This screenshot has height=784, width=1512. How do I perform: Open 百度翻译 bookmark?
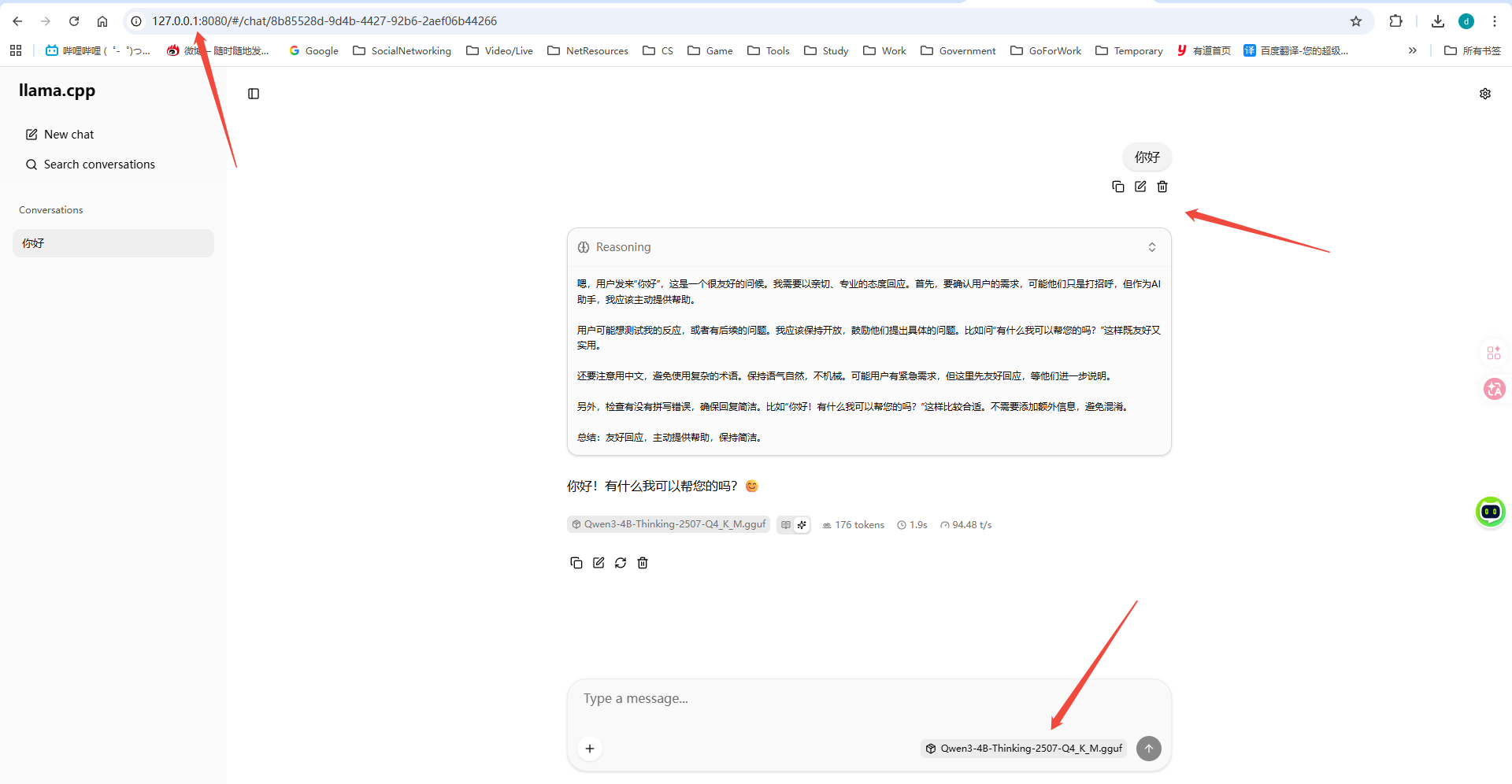(1296, 50)
